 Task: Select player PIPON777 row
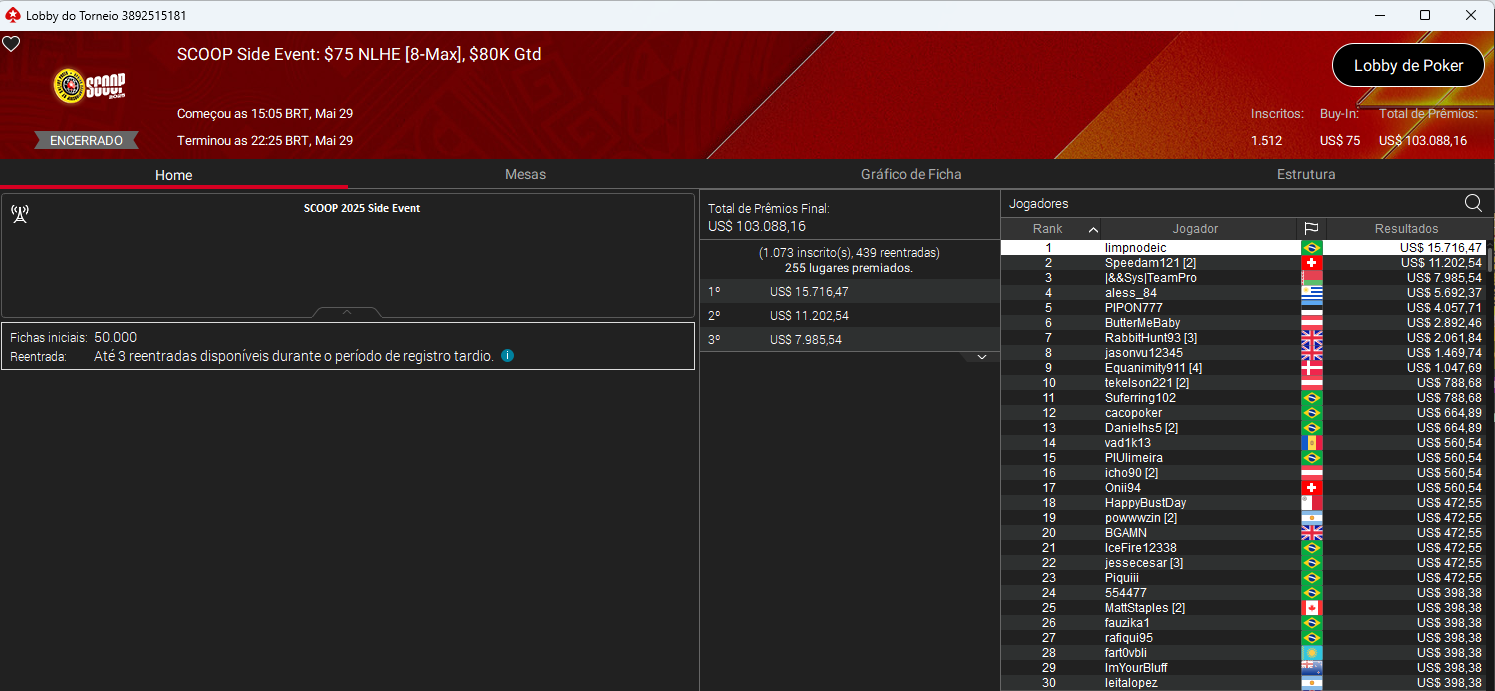[1243, 307]
